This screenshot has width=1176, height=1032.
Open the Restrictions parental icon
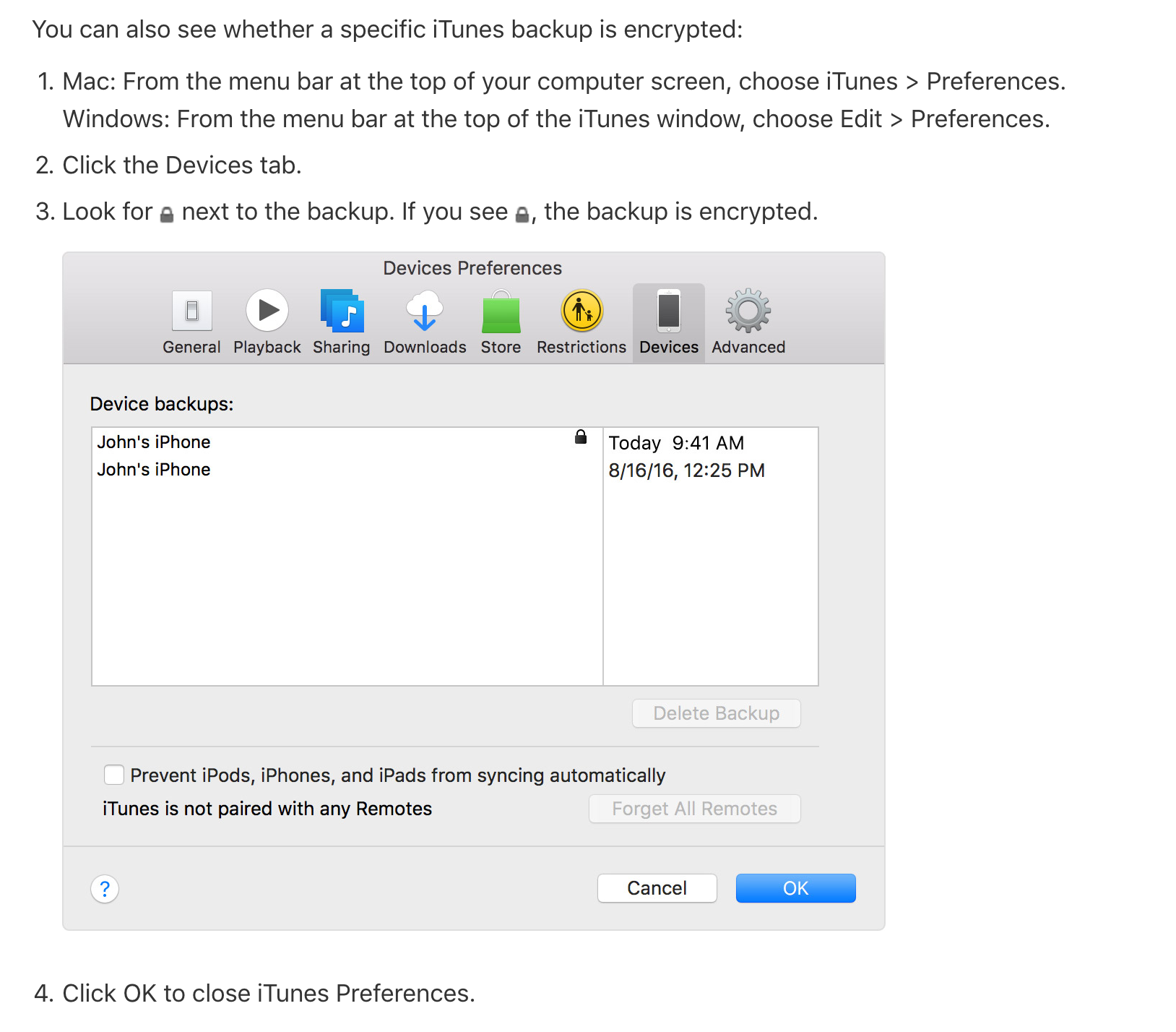point(581,311)
